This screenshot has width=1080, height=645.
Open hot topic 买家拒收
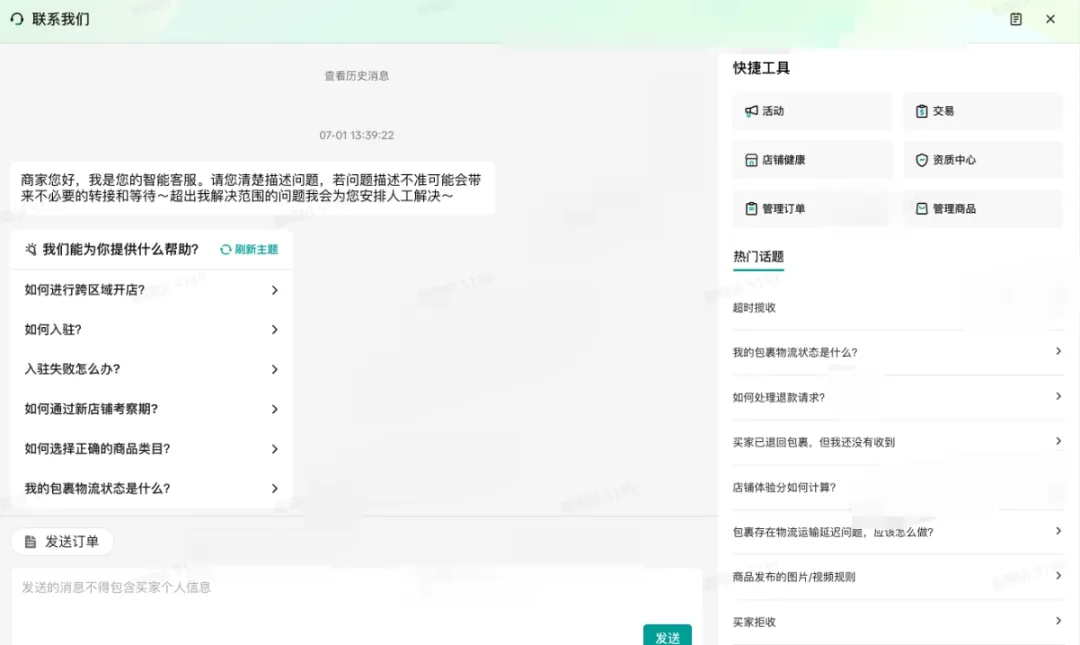(898, 622)
